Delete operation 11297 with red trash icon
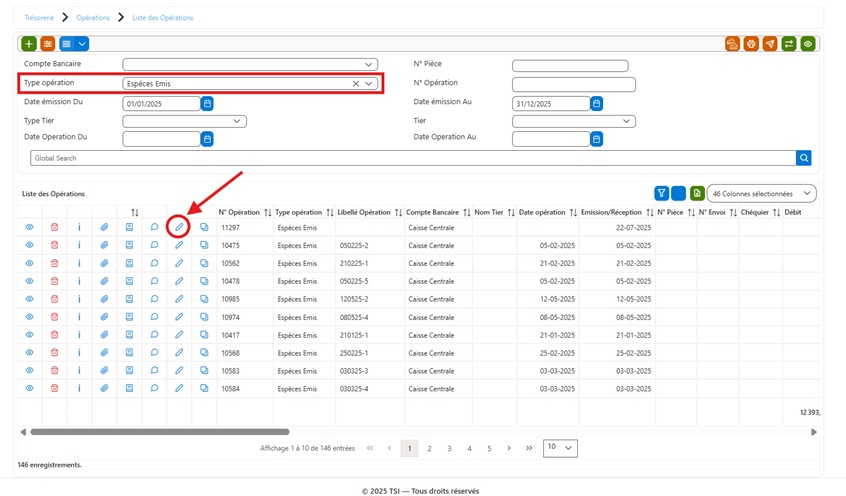 tap(54, 227)
